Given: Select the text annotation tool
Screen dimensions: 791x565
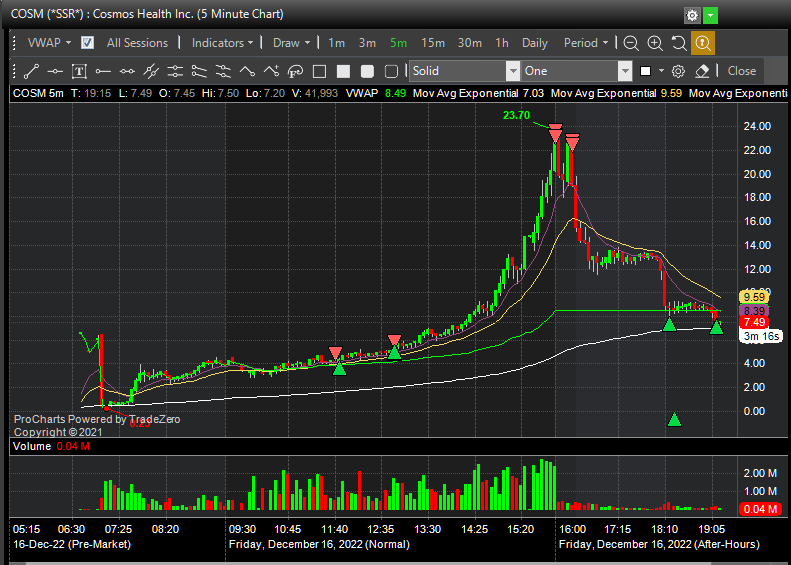Looking at the screenshot, I should tap(79, 71).
